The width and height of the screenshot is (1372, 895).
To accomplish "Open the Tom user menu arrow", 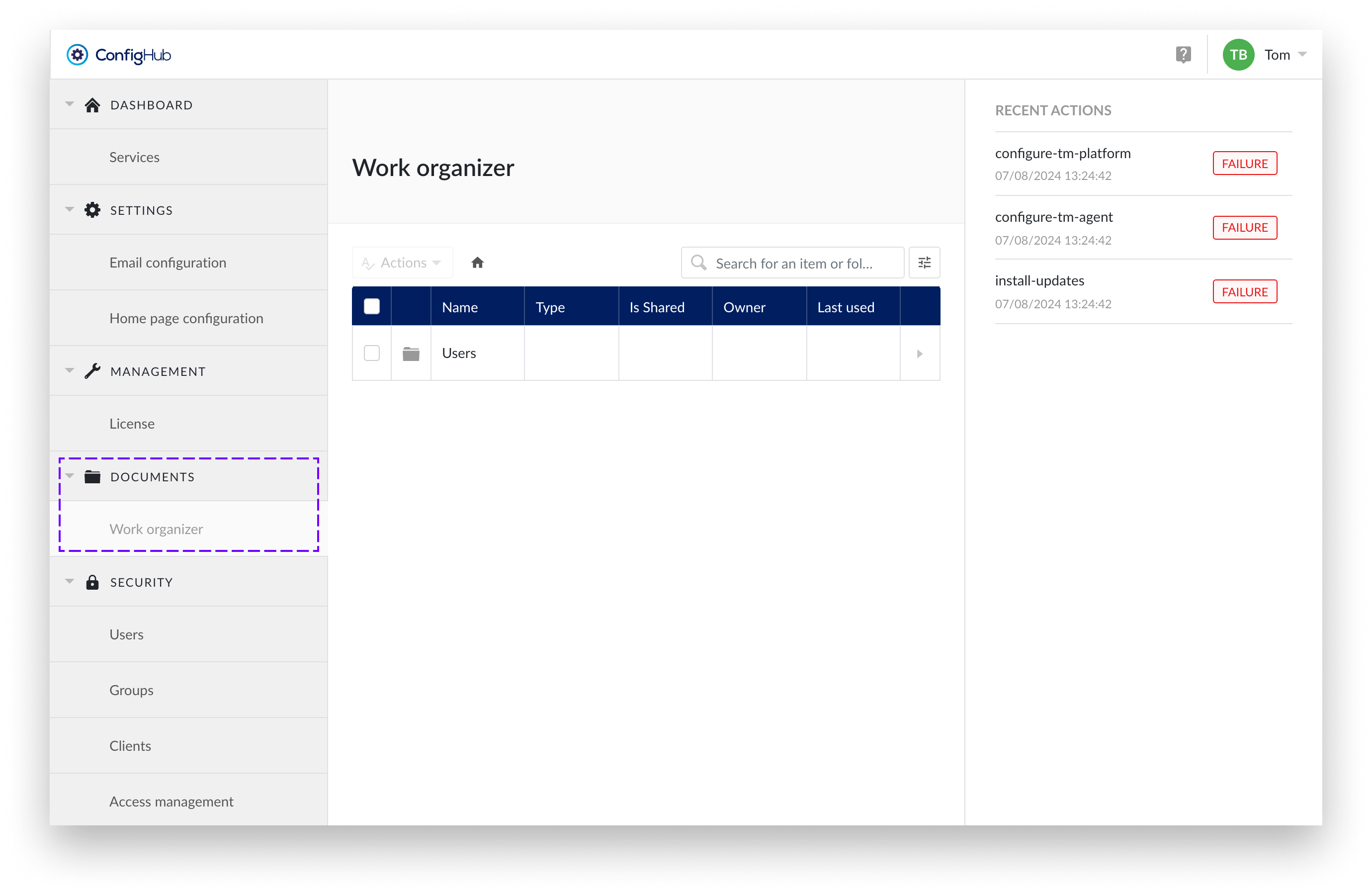I will [1302, 55].
